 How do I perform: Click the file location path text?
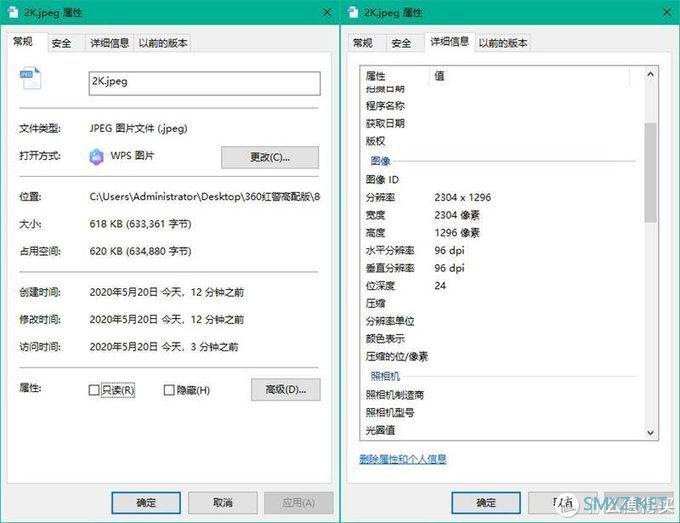[205, 197]
